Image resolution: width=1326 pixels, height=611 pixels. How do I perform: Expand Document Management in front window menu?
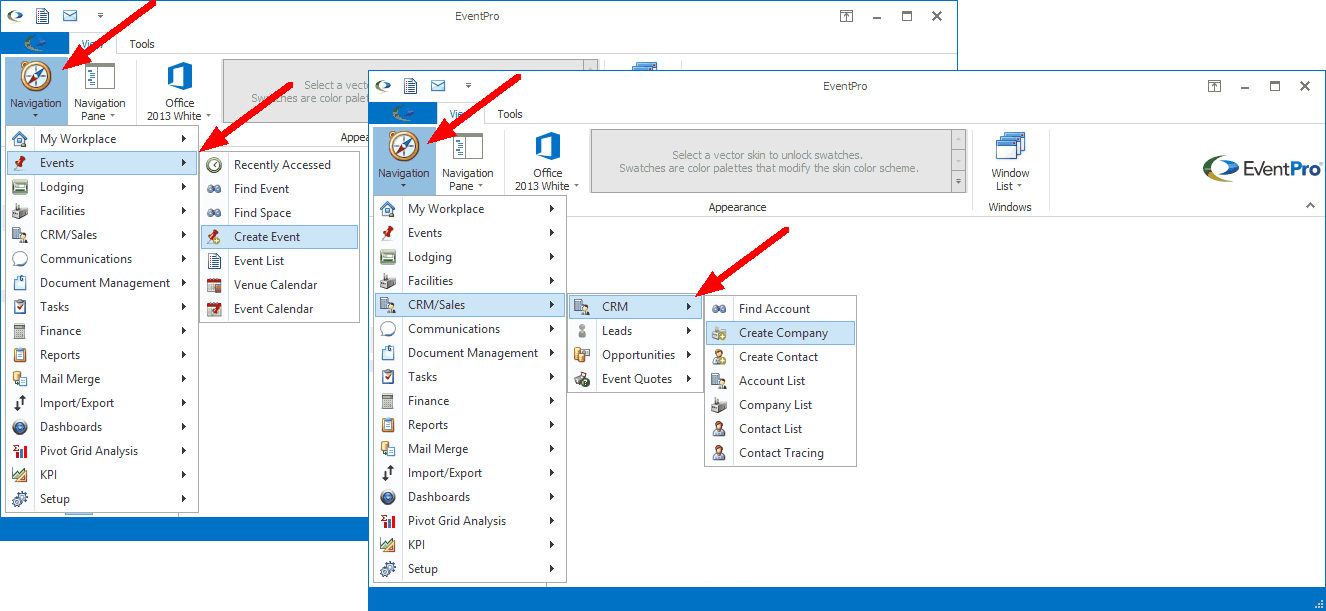tap(469, 353)
